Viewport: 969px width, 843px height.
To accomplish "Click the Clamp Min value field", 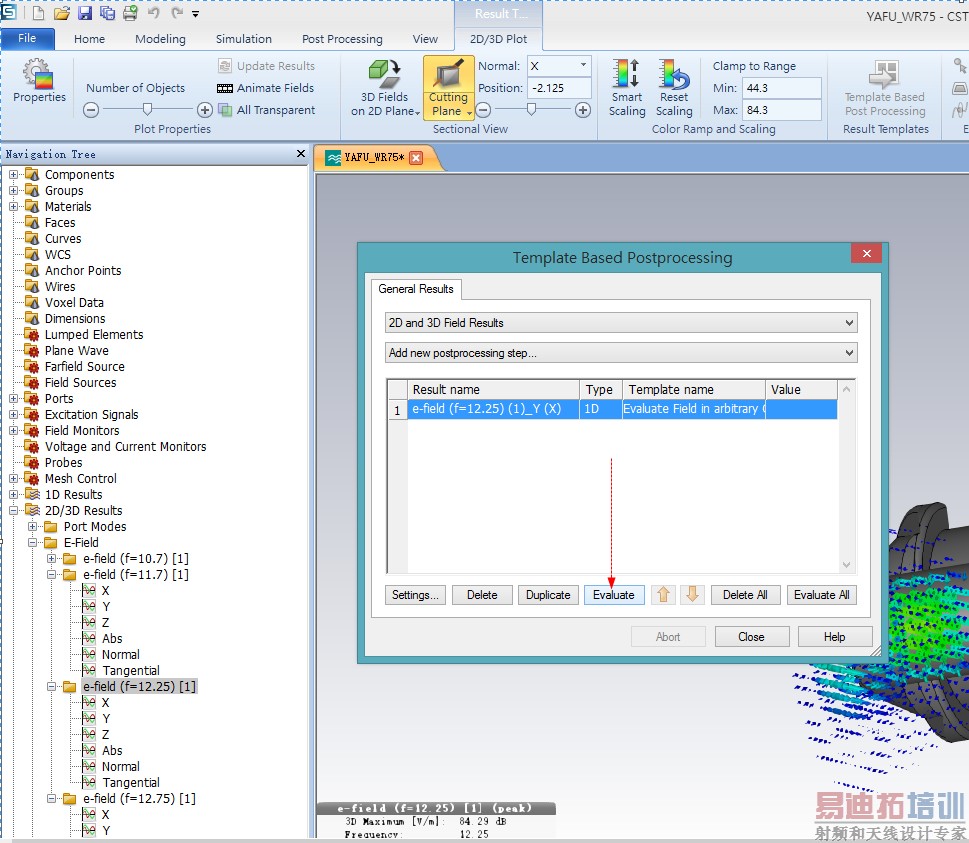I will (782, 88).
